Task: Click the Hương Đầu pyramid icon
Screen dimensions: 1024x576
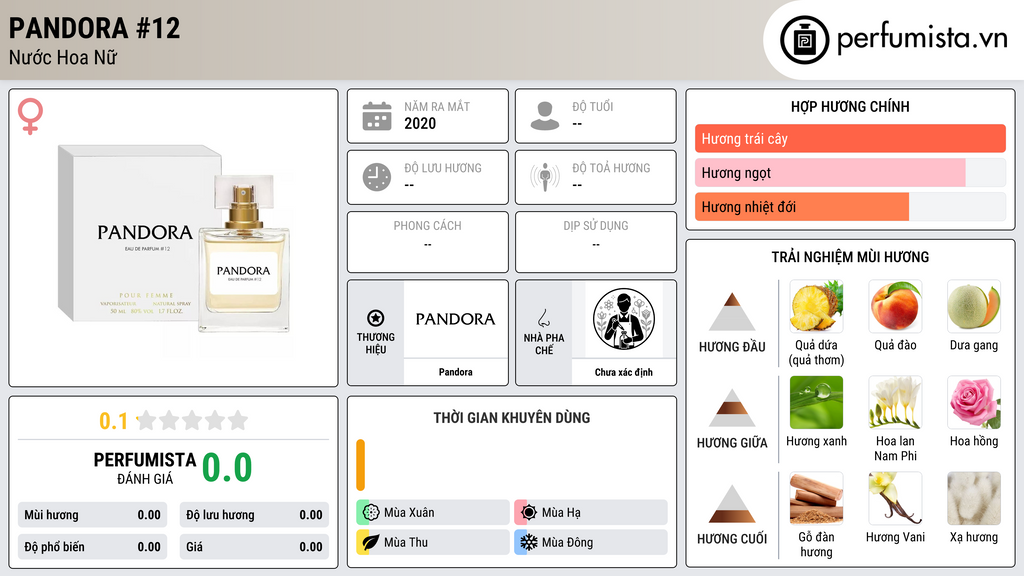Action: tap(732, 312)
